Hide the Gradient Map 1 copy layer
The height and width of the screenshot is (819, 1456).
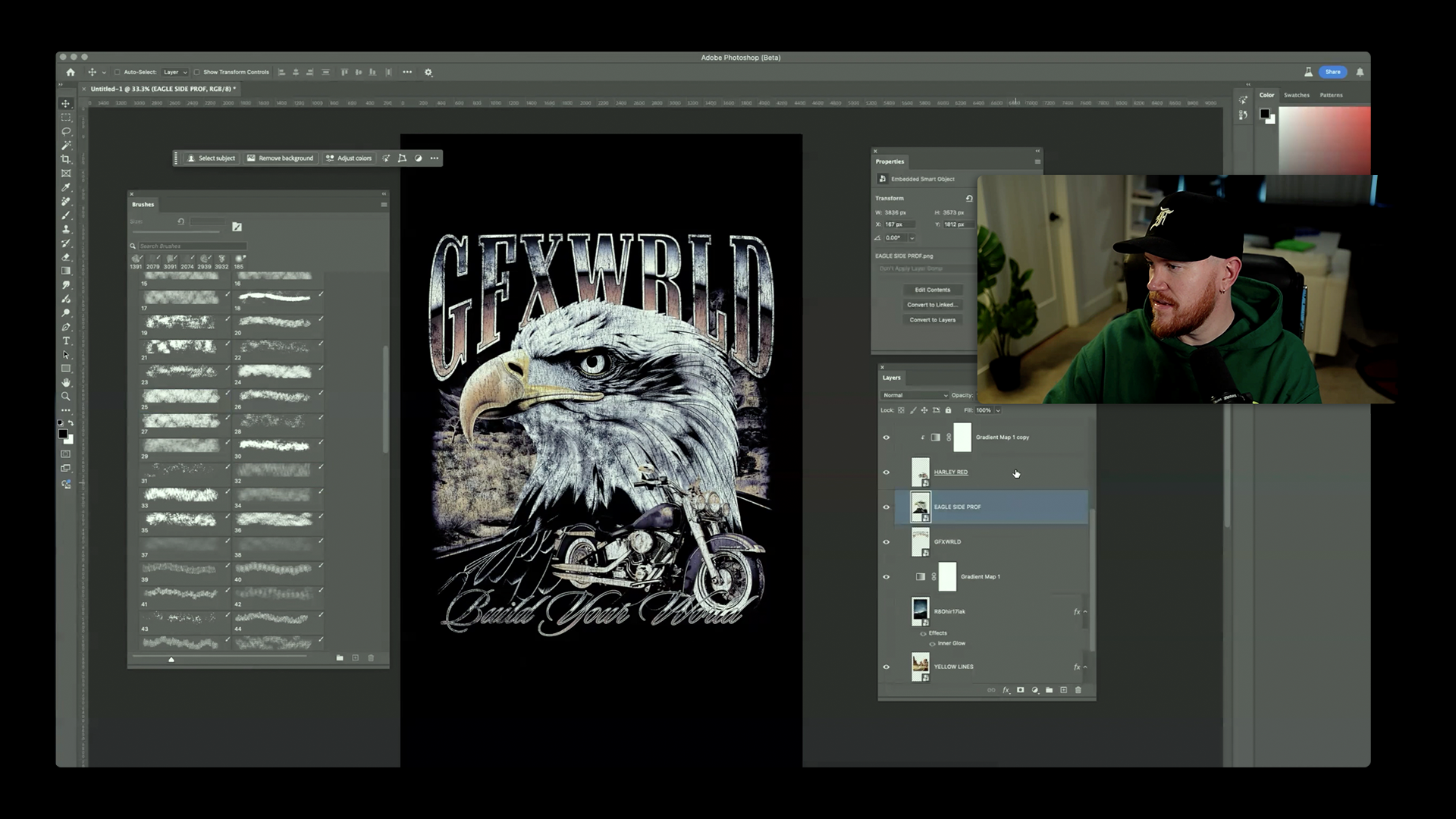[x=886, y=438]
